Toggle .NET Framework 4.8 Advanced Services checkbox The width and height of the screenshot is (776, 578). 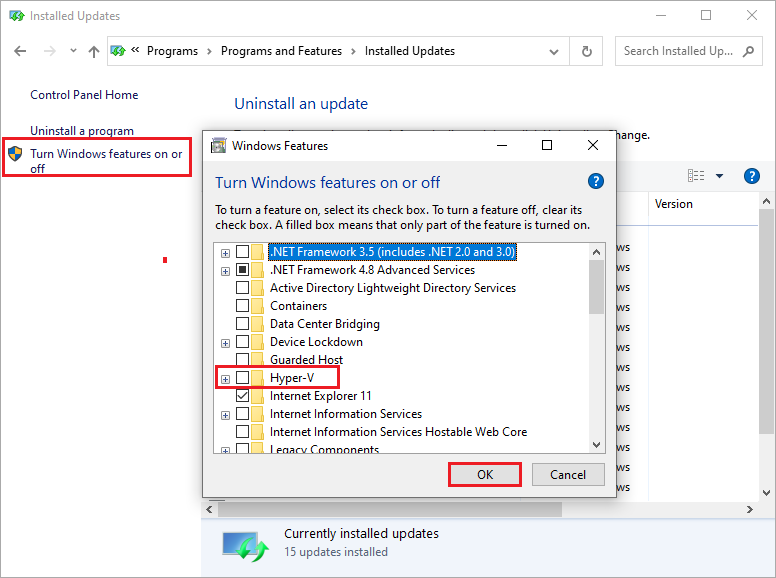point(242,270)
